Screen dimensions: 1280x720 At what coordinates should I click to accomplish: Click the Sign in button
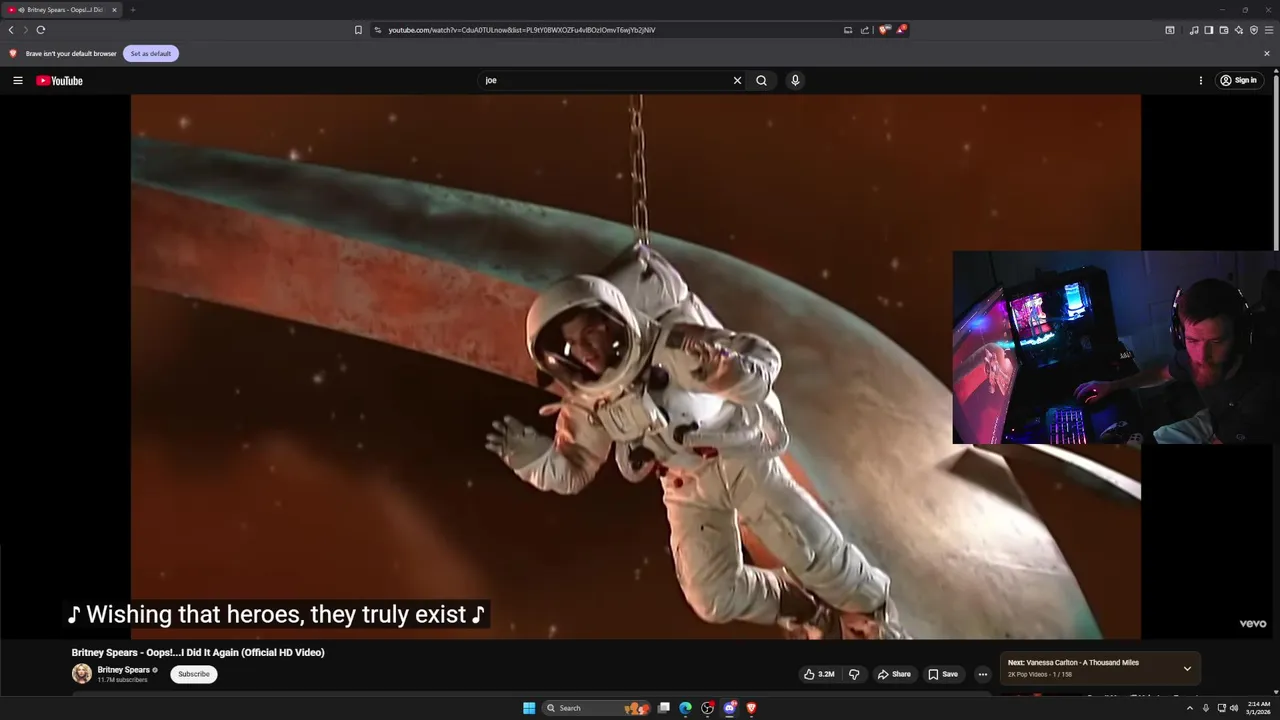(x=1238, y=80)
